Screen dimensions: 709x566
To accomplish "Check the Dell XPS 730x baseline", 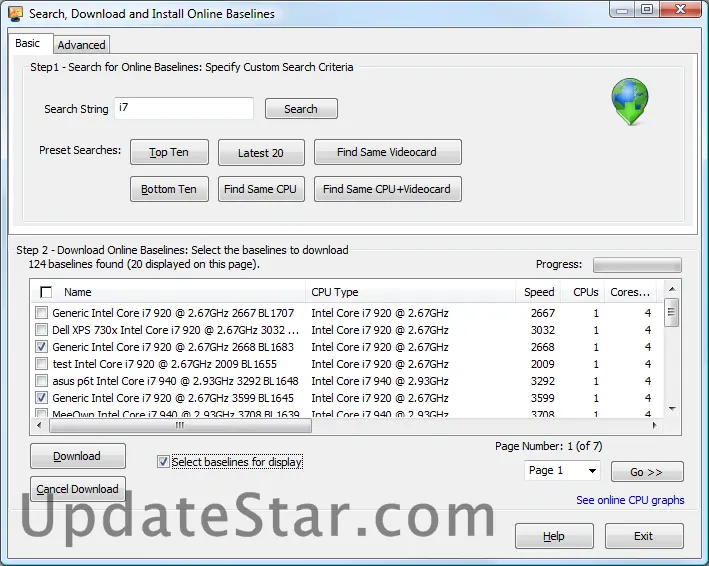I will (41, 330).
